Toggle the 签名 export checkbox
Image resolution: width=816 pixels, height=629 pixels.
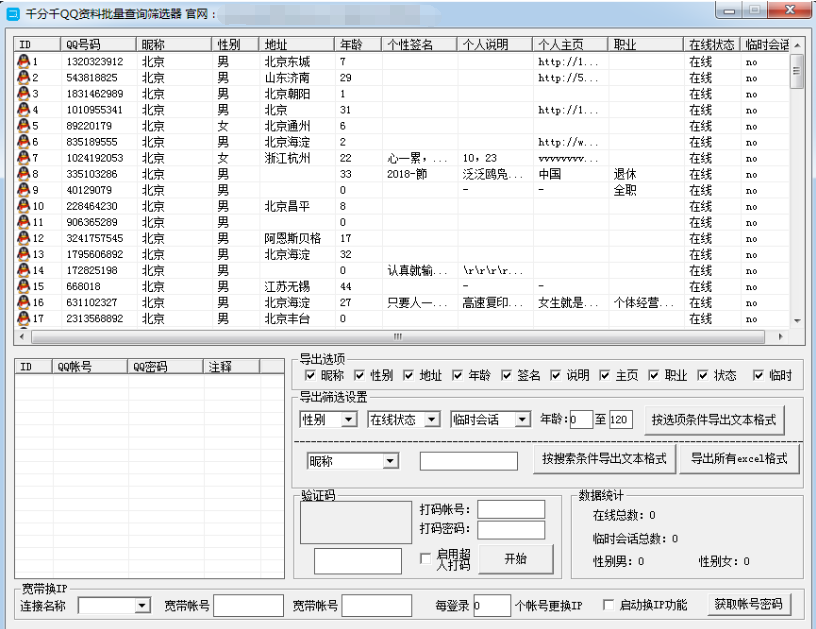click(507, 375)
